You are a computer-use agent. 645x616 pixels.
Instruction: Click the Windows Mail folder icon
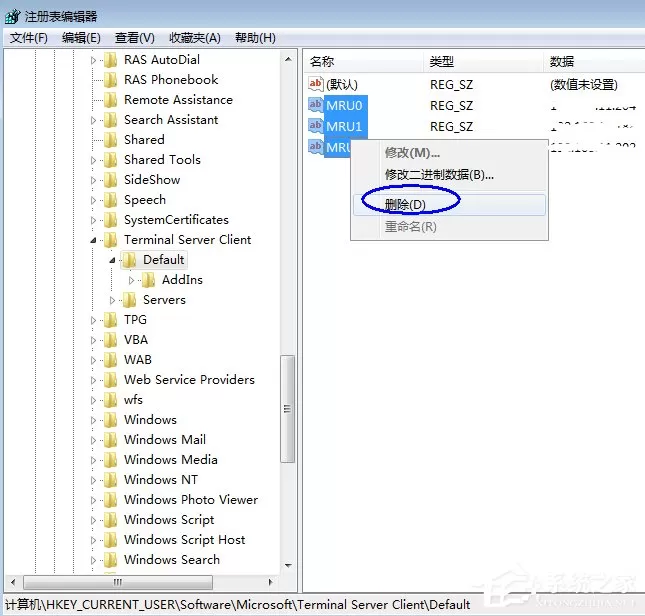[110, 440]
